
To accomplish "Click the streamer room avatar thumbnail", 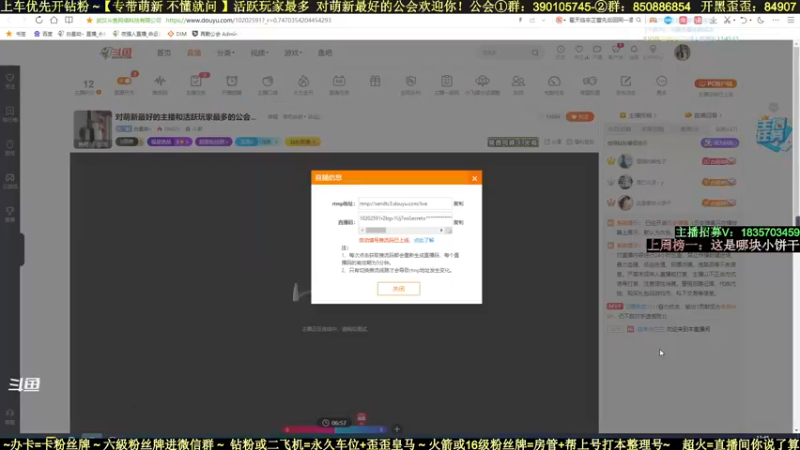I will tap(92, 129).
